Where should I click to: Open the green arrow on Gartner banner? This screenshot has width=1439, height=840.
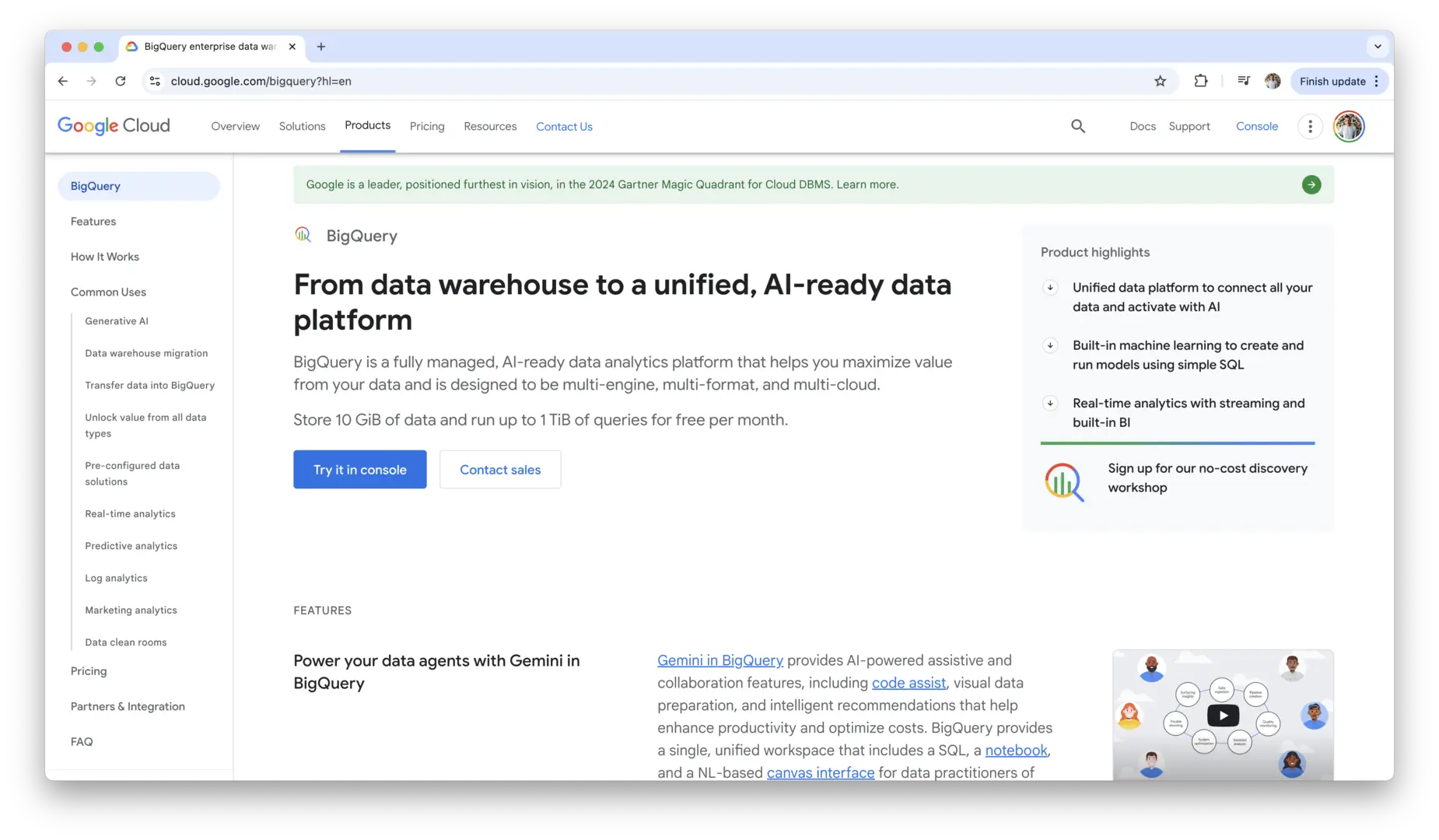(x=1311, y=184)
